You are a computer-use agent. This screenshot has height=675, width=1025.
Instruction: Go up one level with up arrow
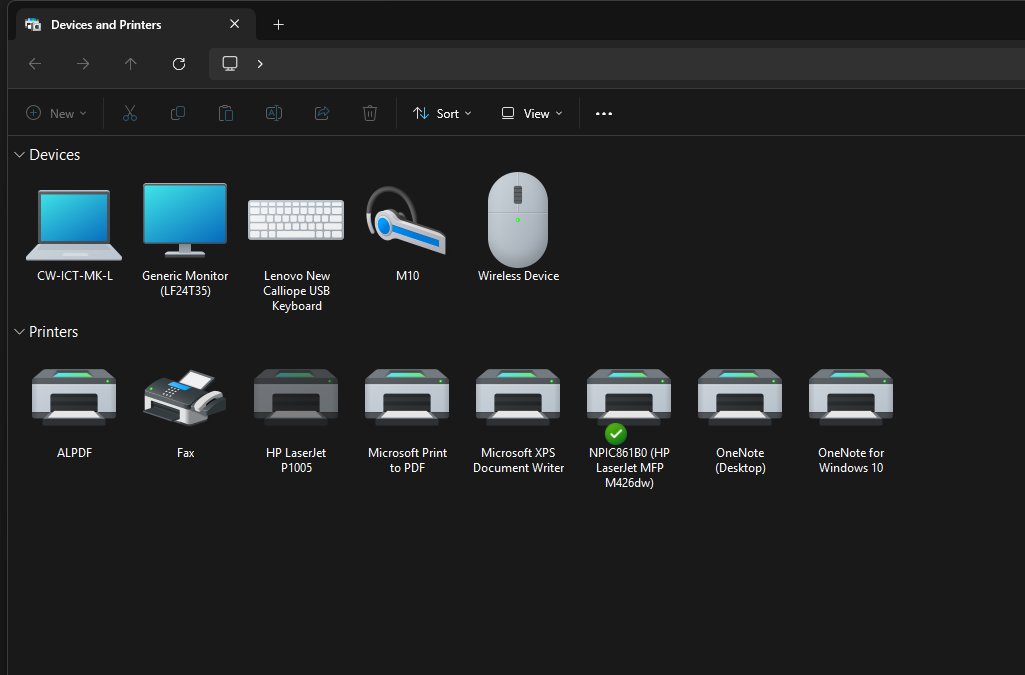(131, 63)
